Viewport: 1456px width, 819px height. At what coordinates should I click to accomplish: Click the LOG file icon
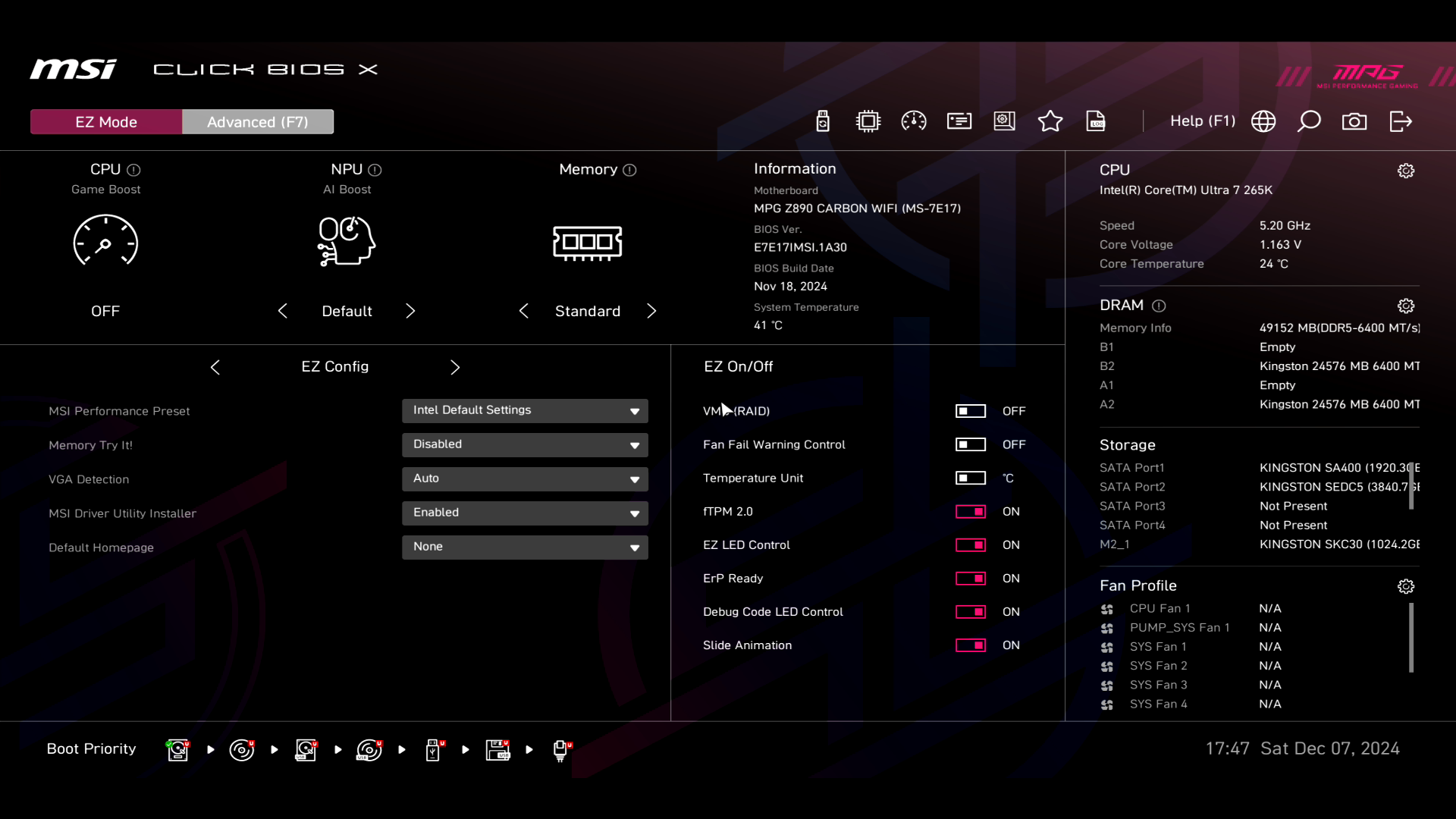tap(1096, 121)
